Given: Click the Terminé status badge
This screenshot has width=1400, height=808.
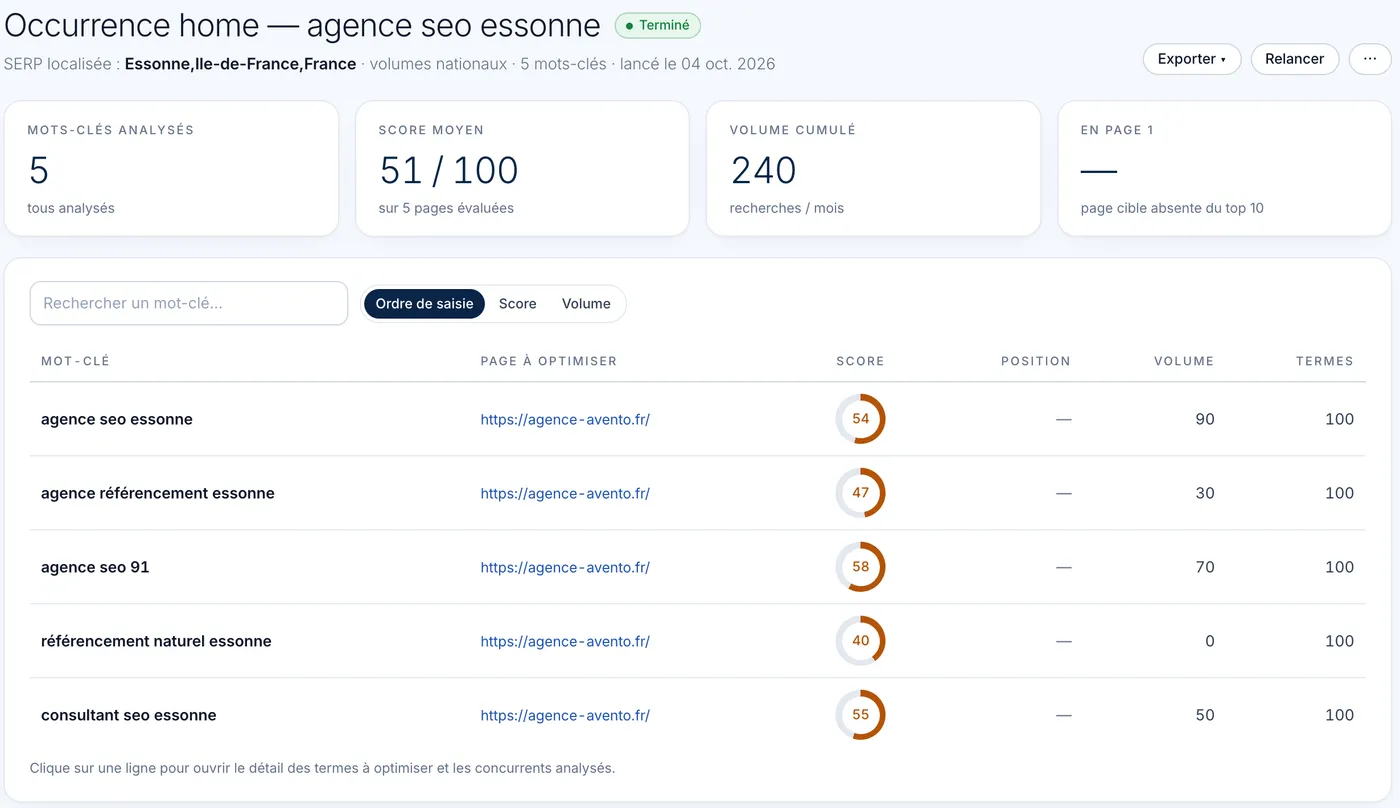Looking at the screenshot, I should tap(657, 25).
